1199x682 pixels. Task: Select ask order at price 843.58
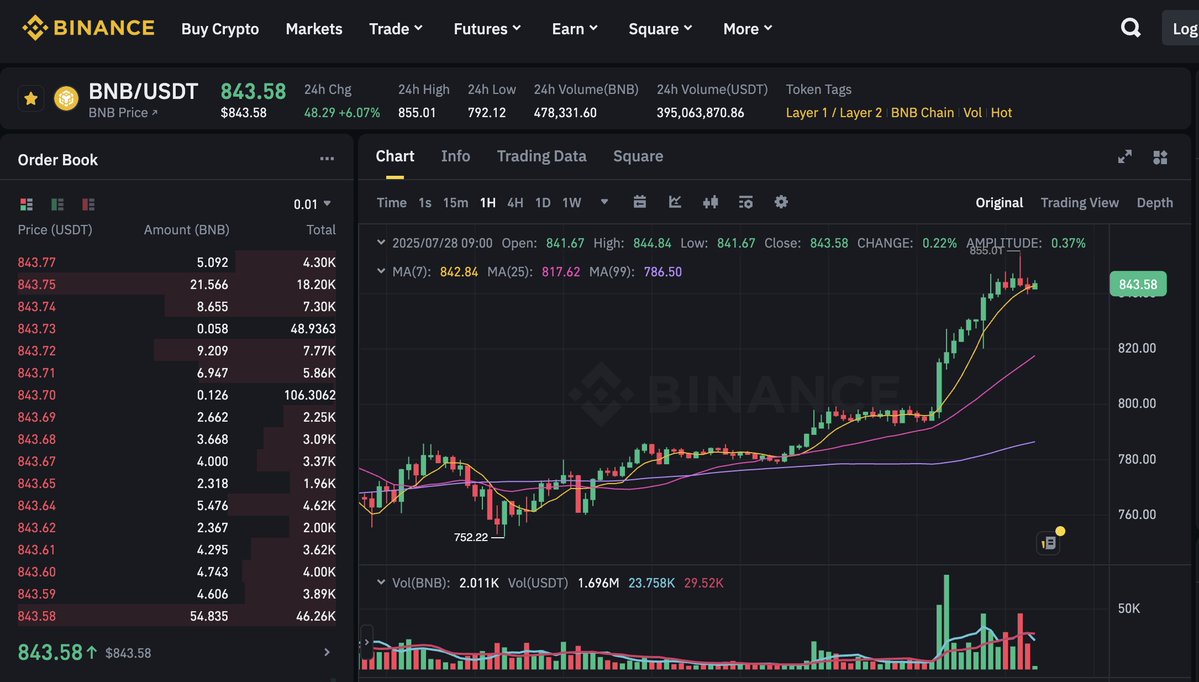(x=177, y=615)
